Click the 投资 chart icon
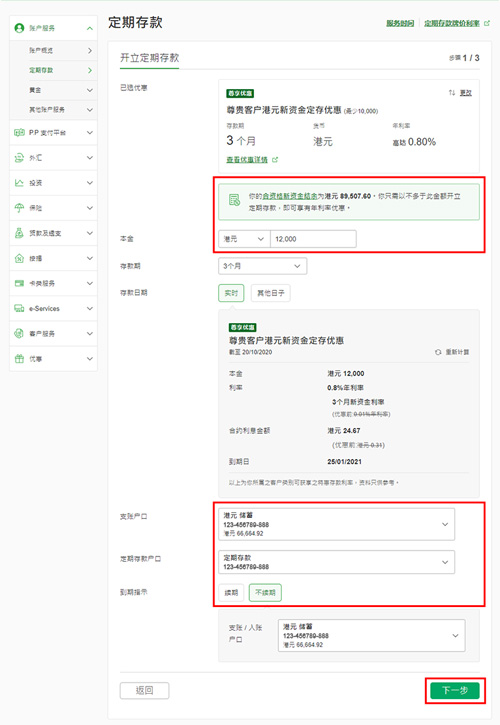 point(19,183)
